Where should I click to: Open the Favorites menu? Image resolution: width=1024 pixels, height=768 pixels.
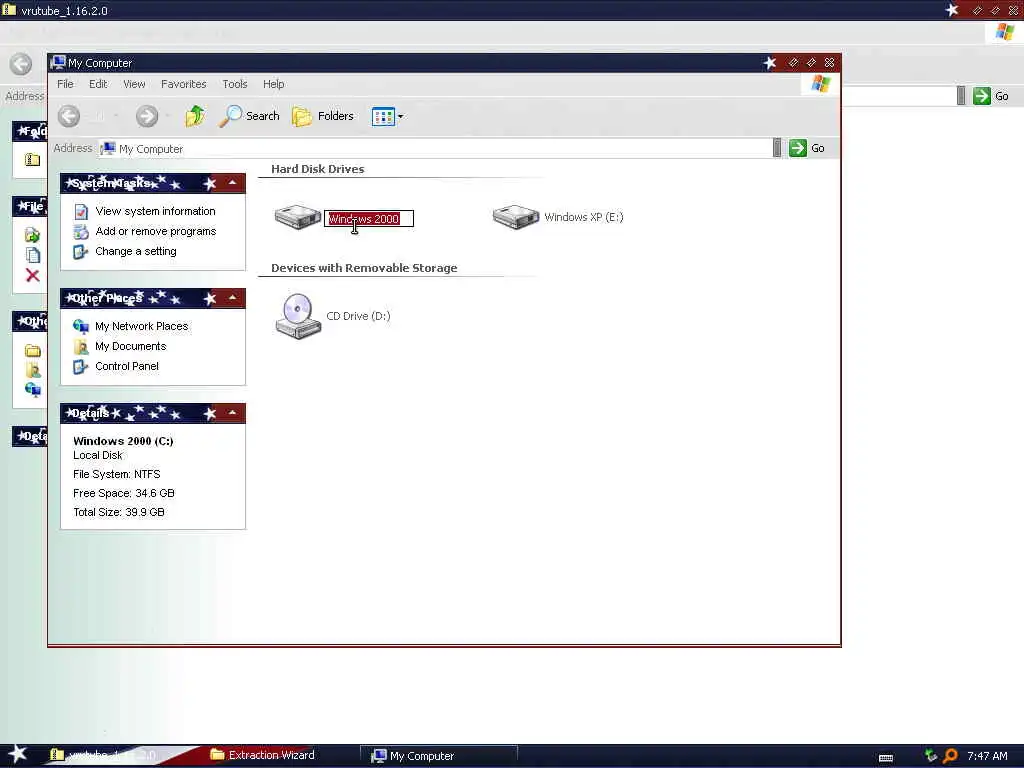(x=184, y=84)
